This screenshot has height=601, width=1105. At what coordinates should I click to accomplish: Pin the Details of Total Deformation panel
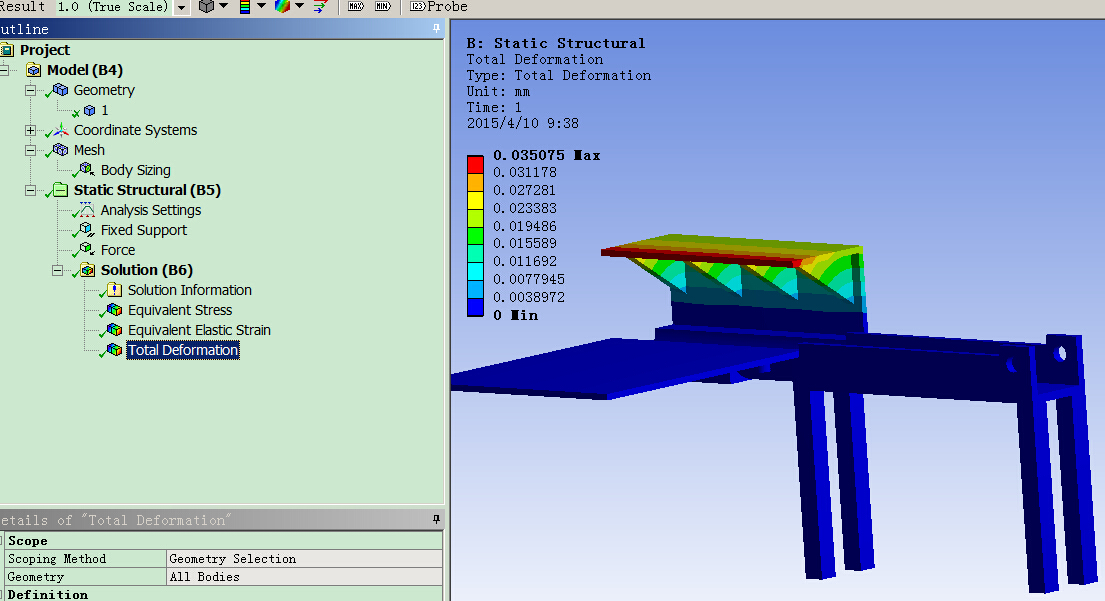[x=436, y=520]
